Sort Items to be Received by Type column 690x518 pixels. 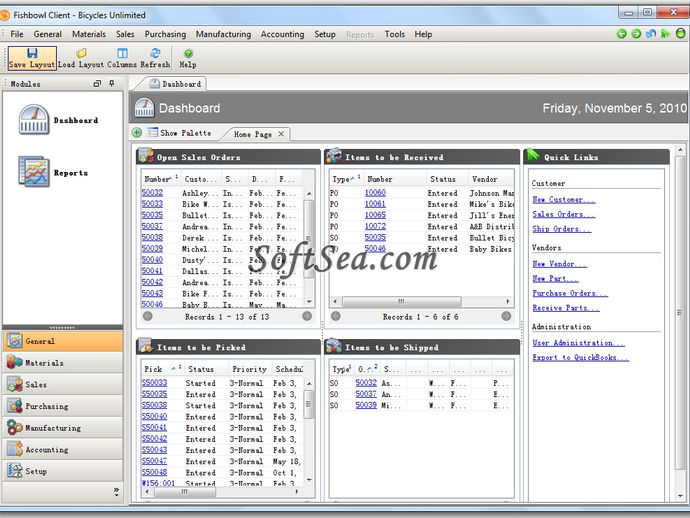pos(346,179)
